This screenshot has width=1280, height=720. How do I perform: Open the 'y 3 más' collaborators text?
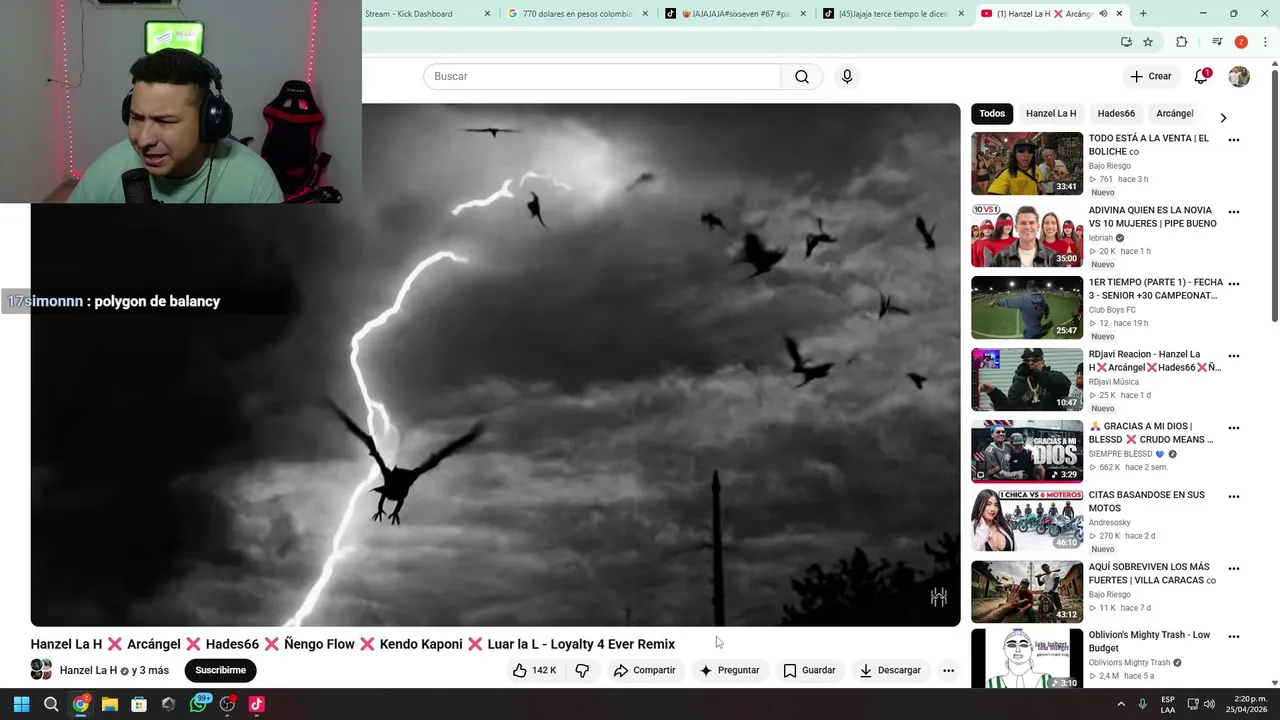point(150,670)
